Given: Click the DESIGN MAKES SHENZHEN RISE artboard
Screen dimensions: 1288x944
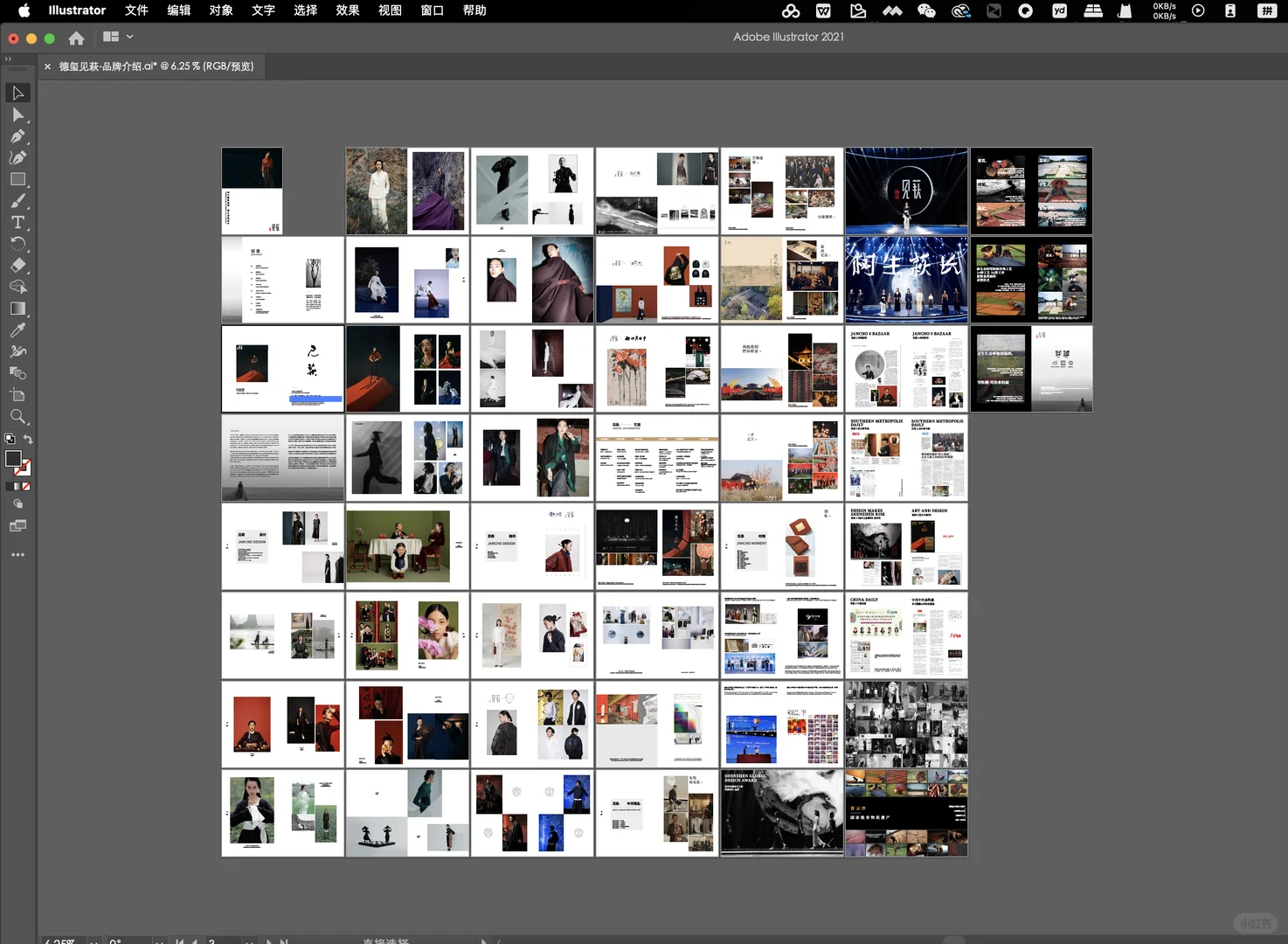Looking at the screenshot, I should 906,546.
